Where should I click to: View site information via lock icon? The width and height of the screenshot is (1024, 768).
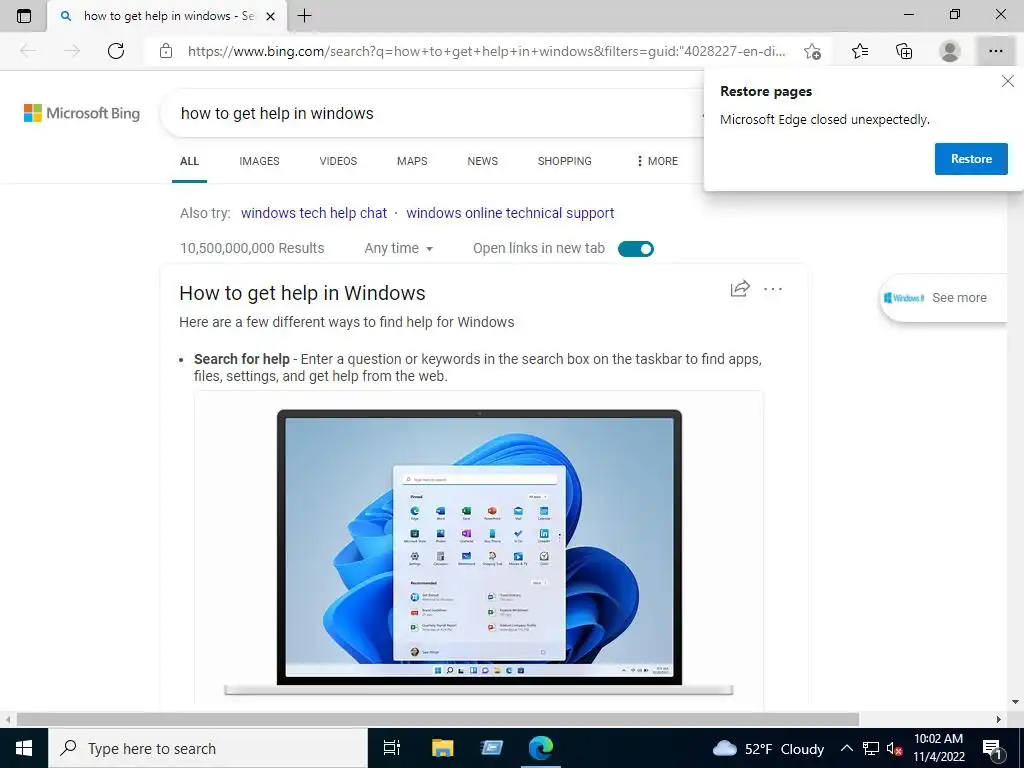coord(166,51)
